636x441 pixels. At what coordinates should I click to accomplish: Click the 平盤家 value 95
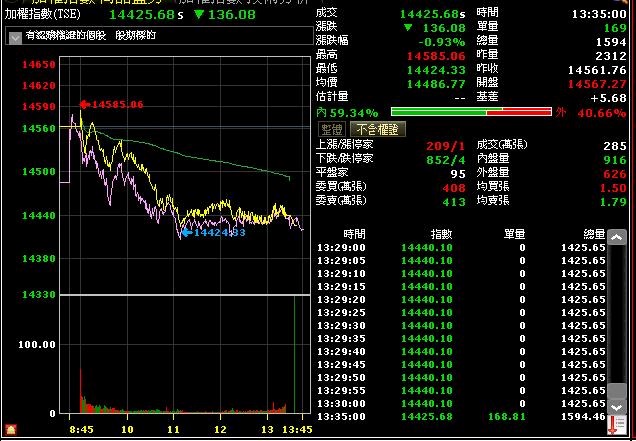pos(458,174)
